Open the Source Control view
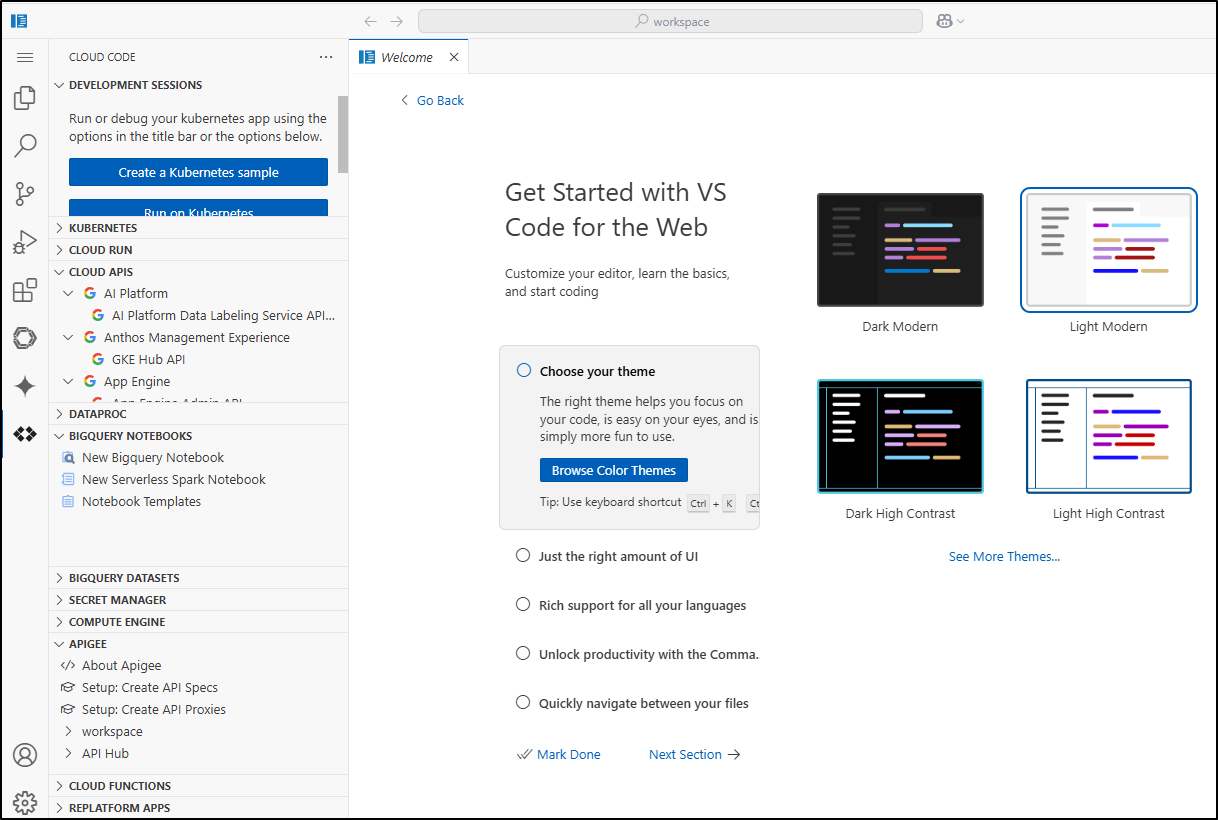1218x820 pixels. [25, 194]
